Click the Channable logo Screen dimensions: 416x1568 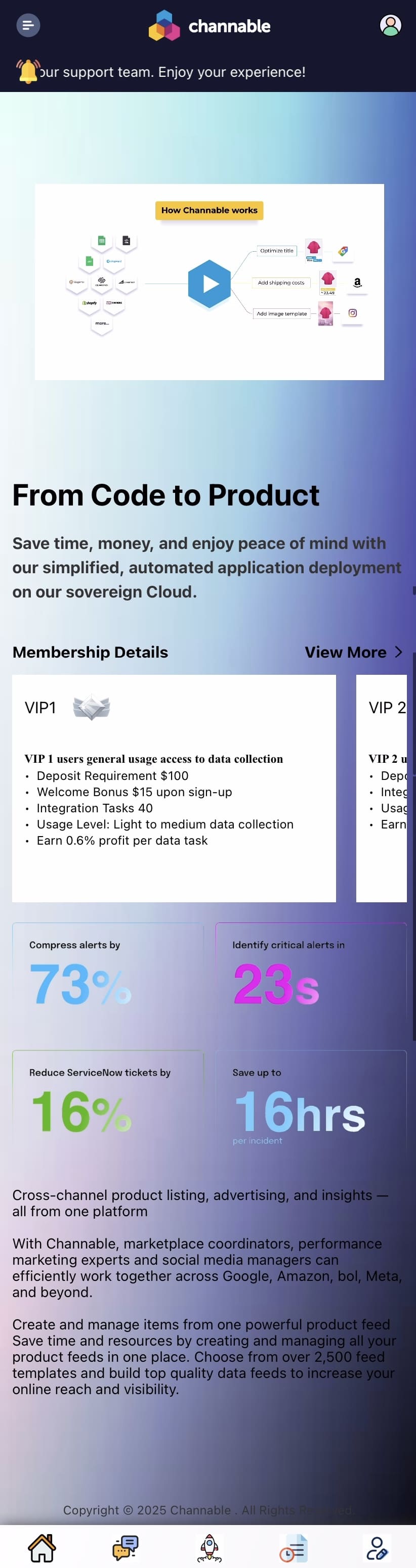210,26
